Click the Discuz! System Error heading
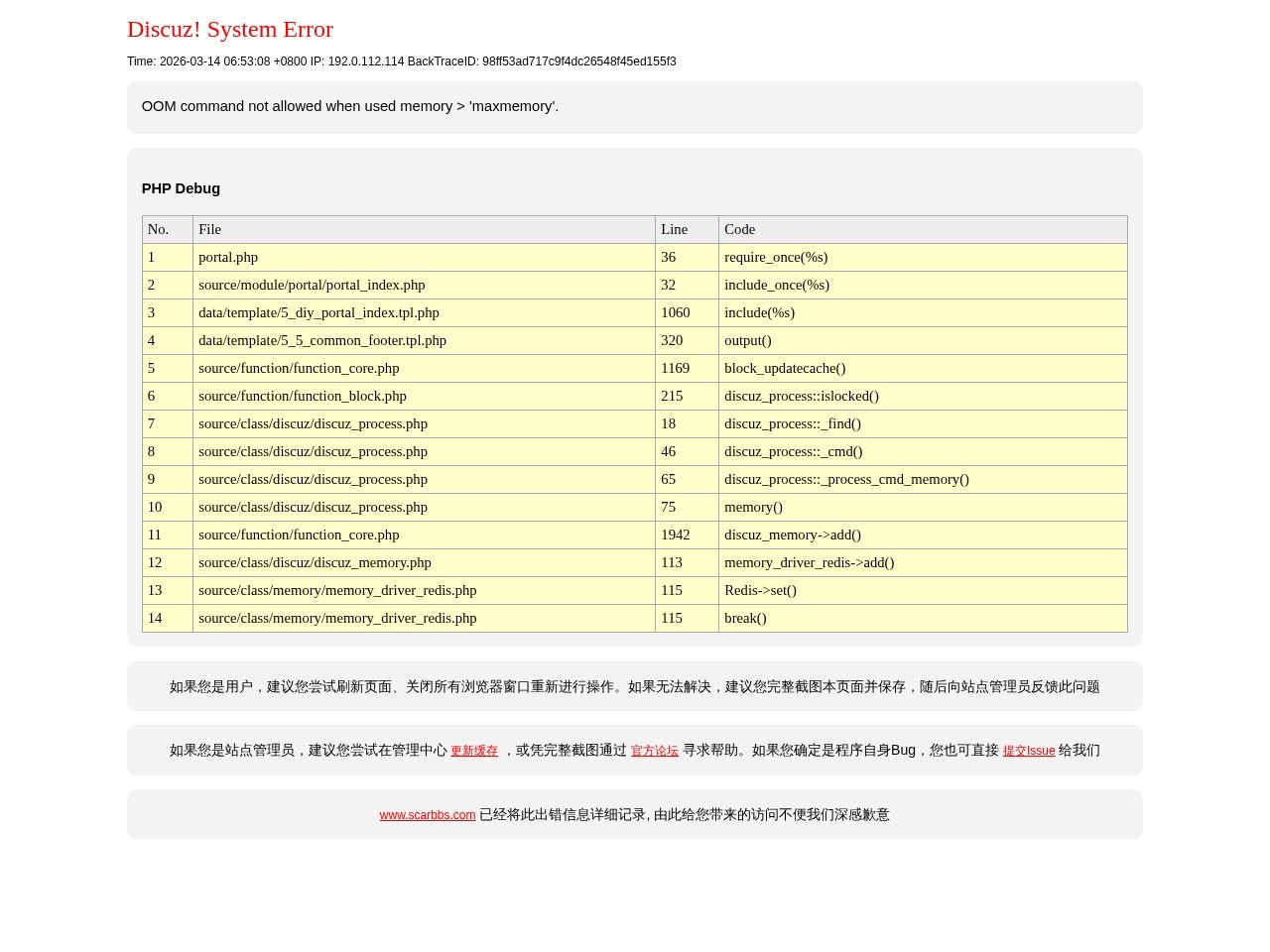This screenshot has width=1270, height=952. tap(230, 30)
